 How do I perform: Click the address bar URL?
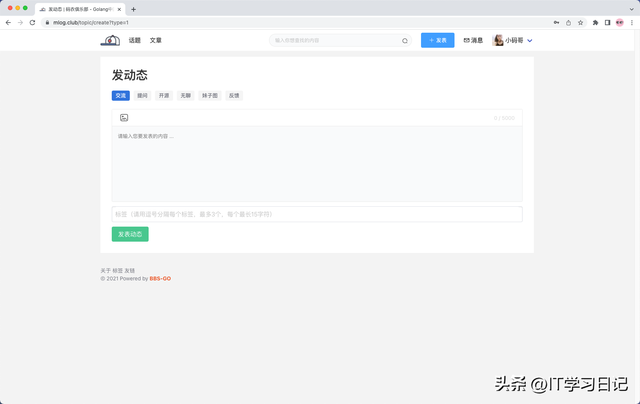point(91,22)
